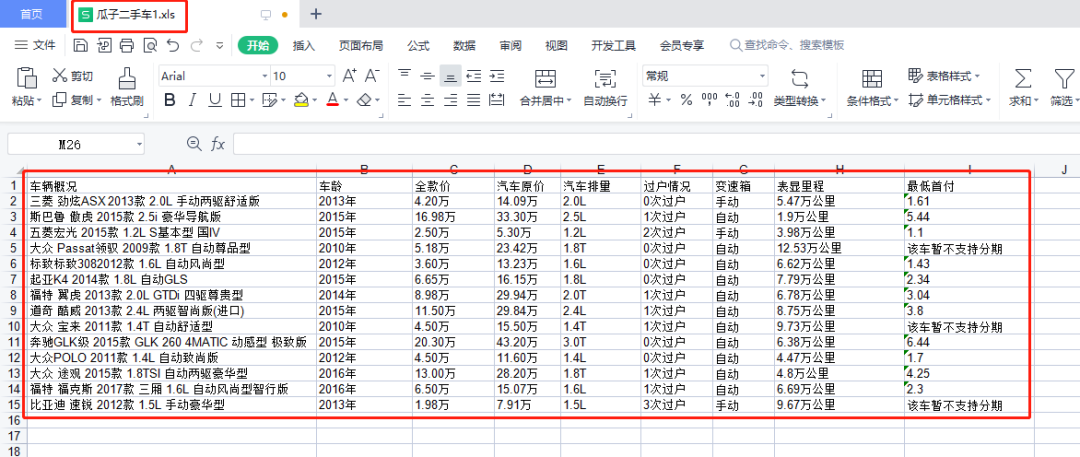Open the borders dropdown arrow

pyautogui.click(x=251, y=101)
